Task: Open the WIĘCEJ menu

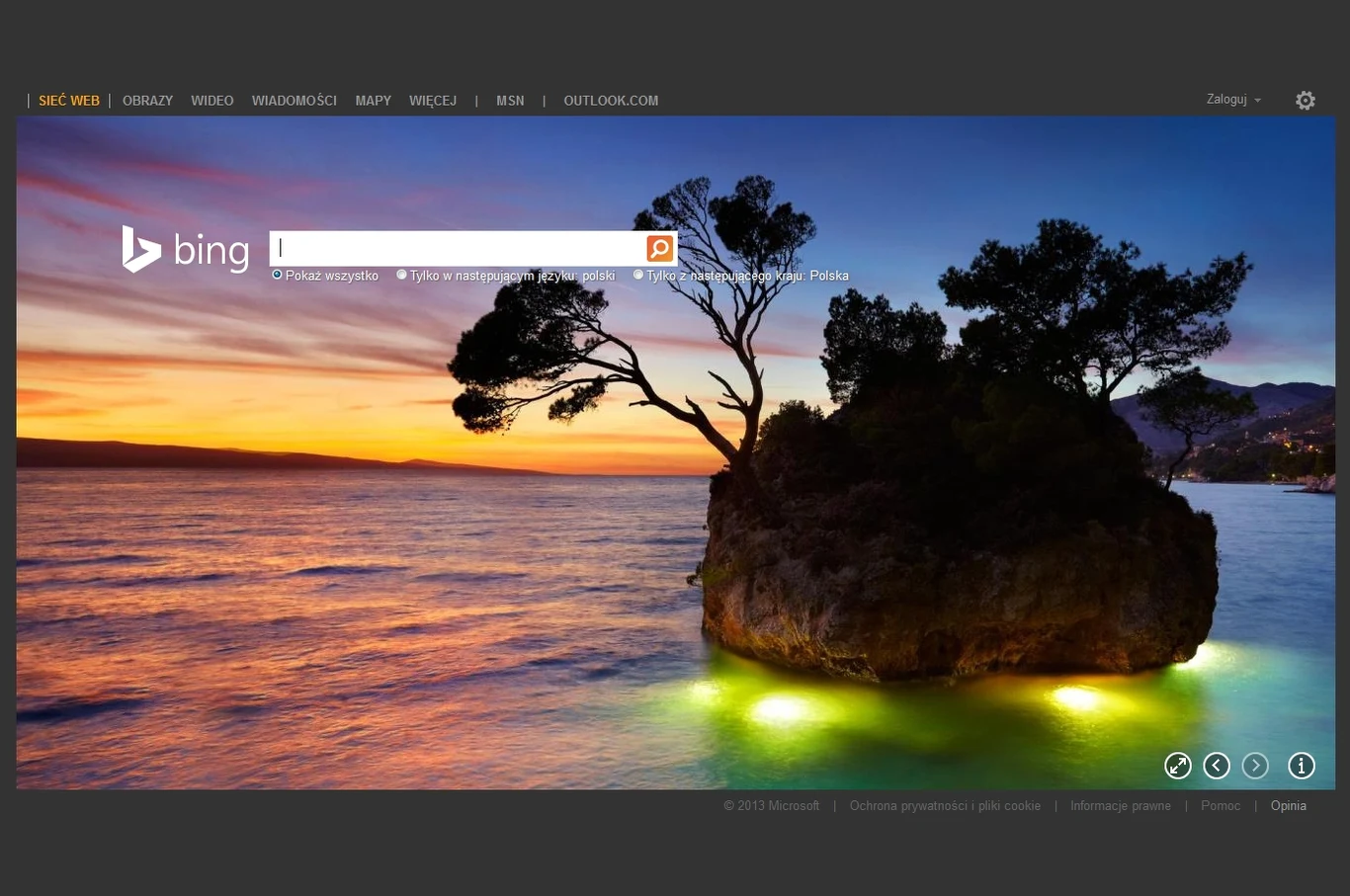Action: (433, 101)
